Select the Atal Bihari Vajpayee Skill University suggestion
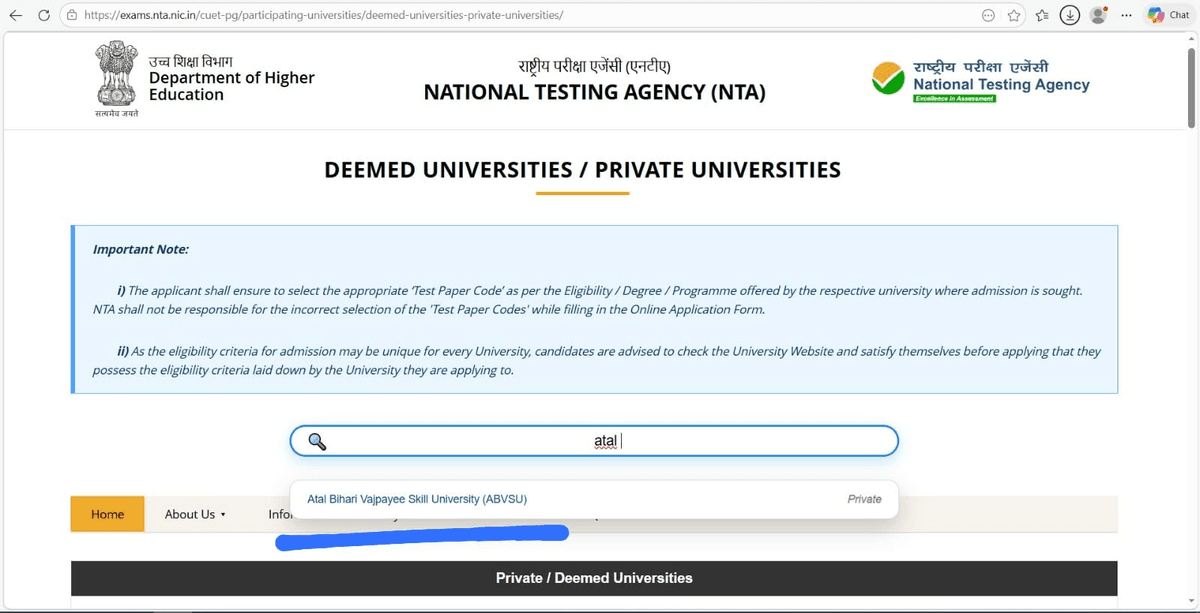The height and width of the screenshot is (613, 1200). pyautogui.click(x=417, y=499)
